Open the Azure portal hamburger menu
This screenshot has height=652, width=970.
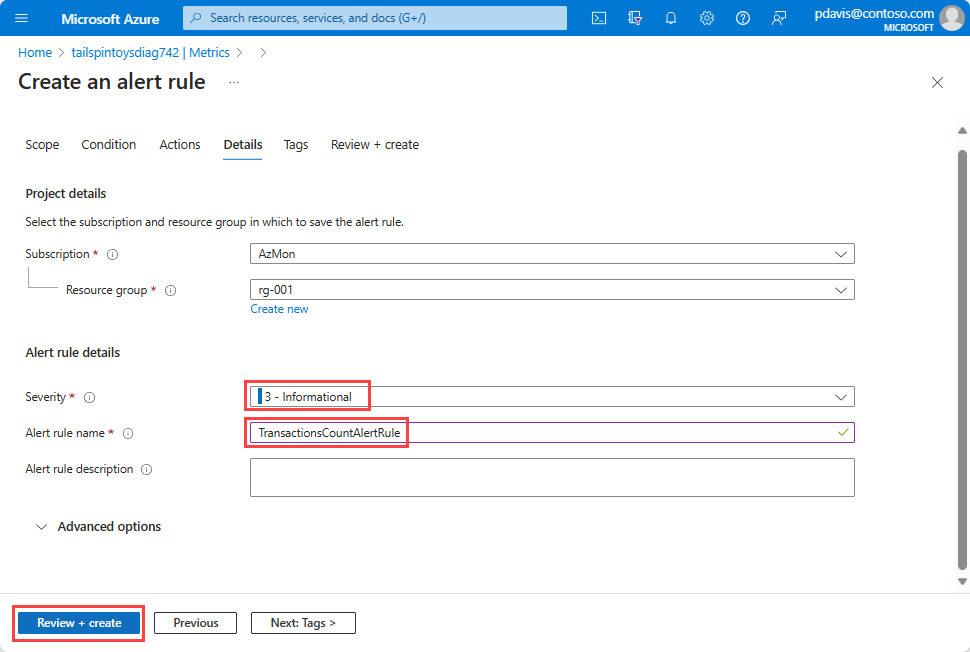[x=22, y=19]
